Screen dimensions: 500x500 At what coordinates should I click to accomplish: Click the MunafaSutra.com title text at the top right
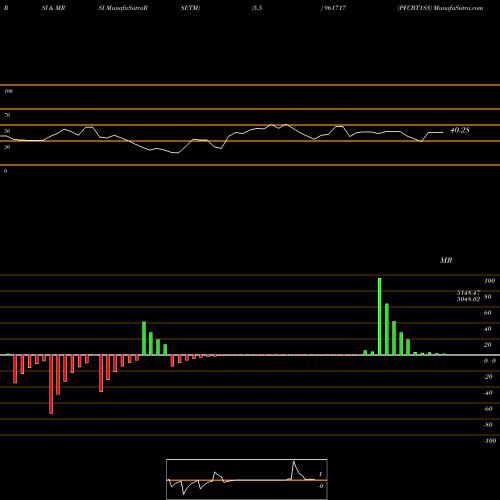click(459, 8)
